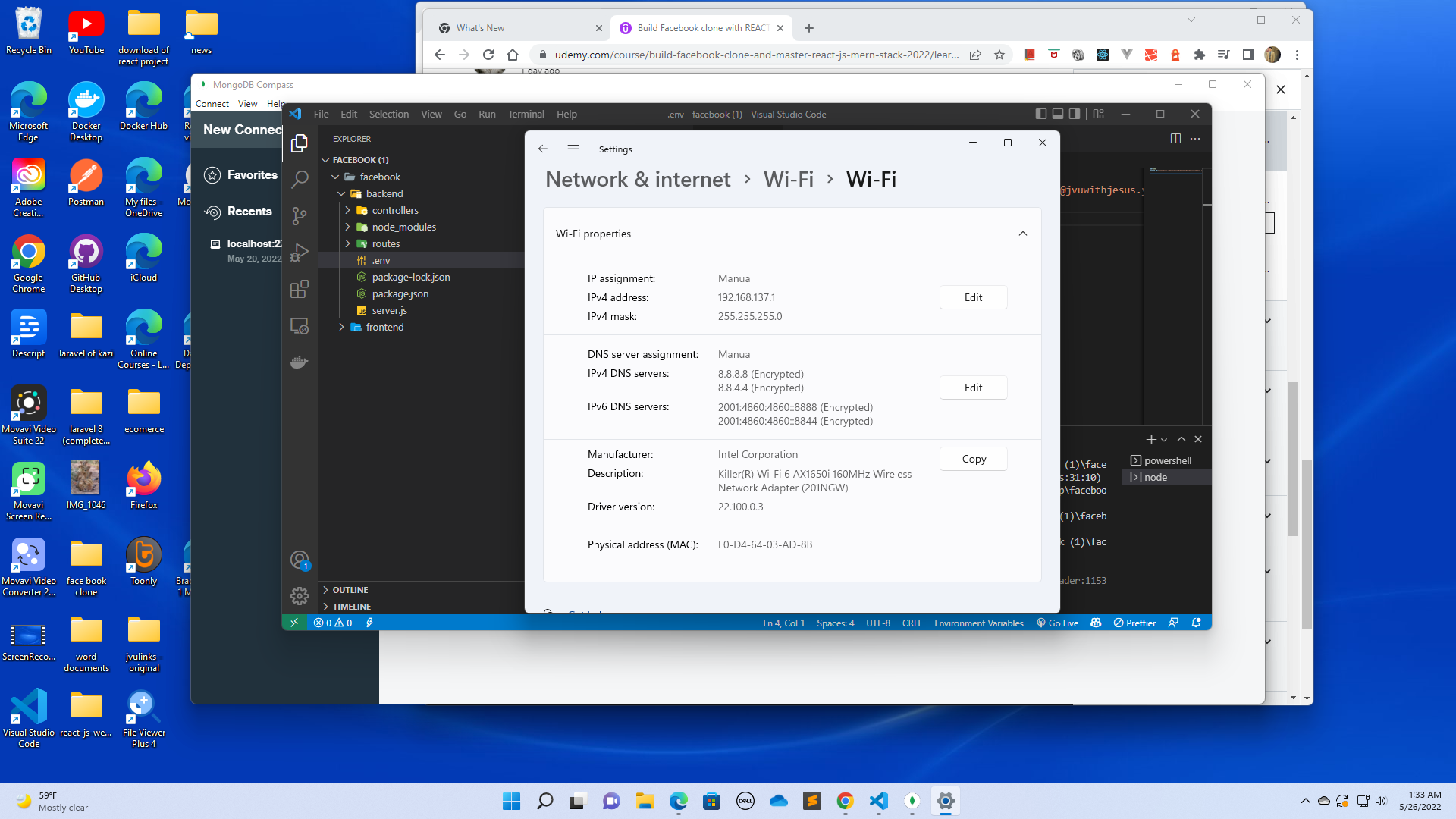Viewport: 1456px width, 819px height.
Task: Toggle VS Code primary side bar layout icon
Action: (x=1041, y=114)
